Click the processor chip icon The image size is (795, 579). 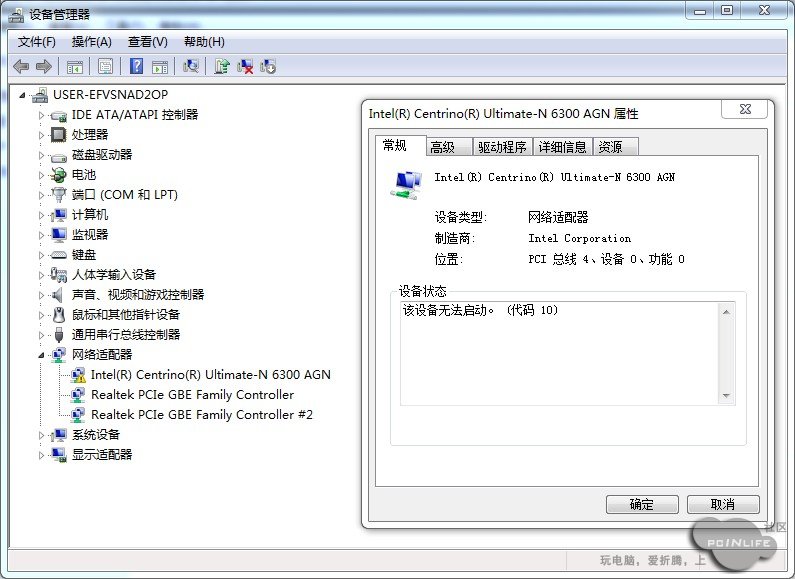(59, 135)
